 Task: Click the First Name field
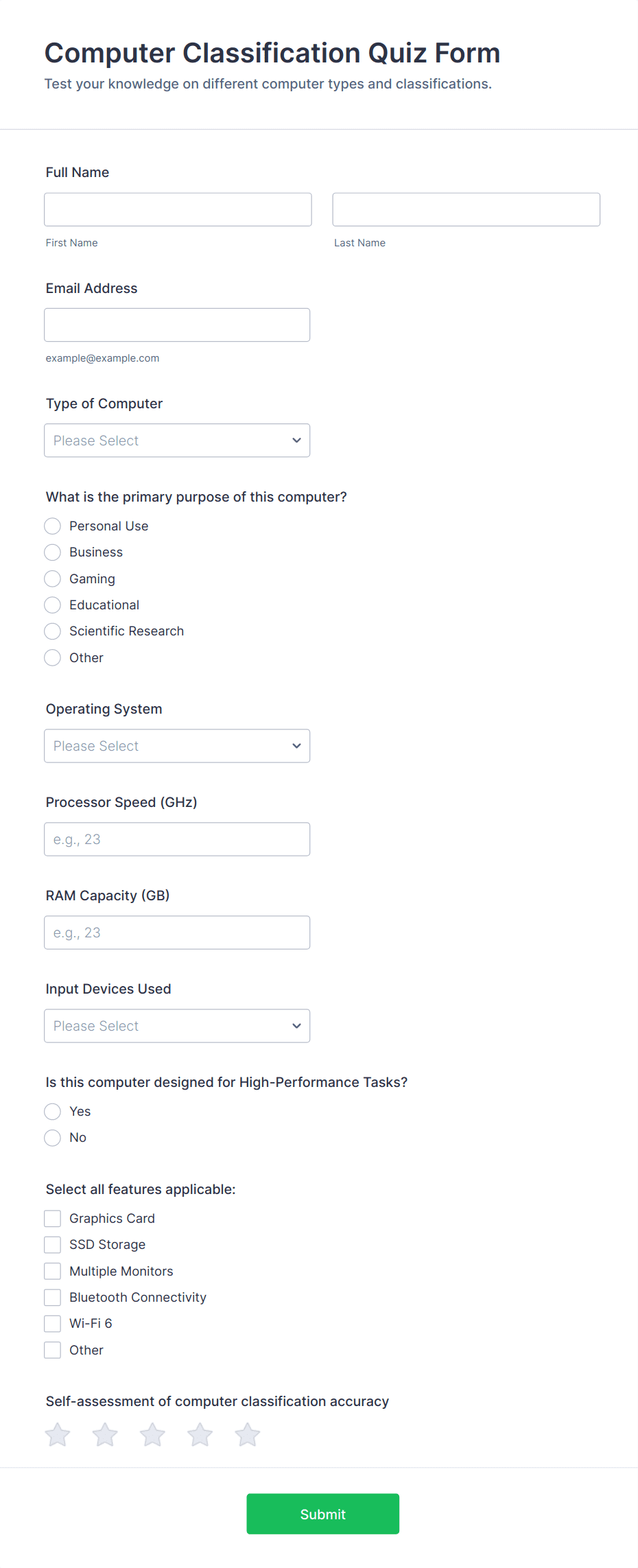[x=178, y=209]
